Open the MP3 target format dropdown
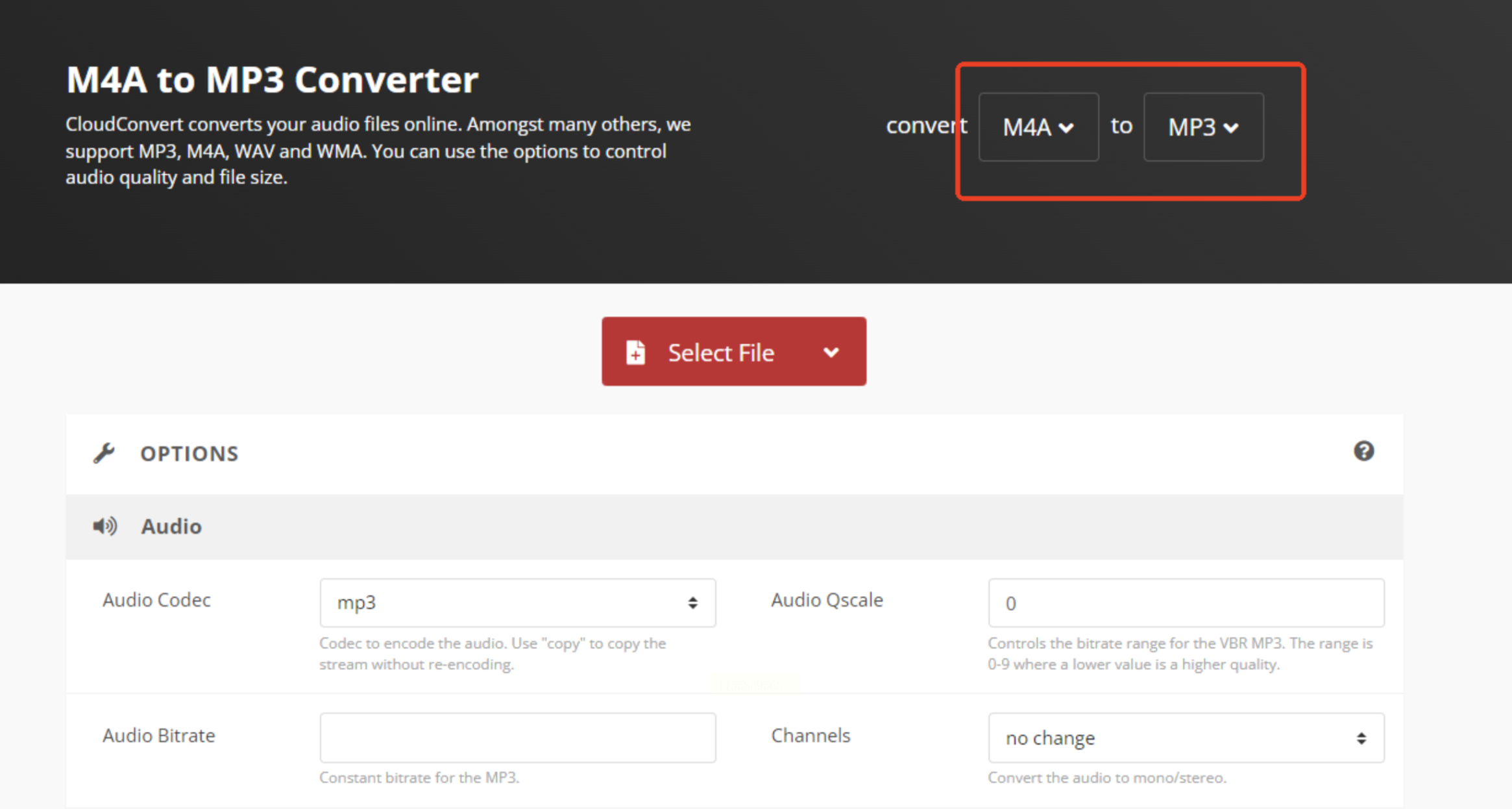This screenshot has width=1512, height=809. (x=1203, y=127)
